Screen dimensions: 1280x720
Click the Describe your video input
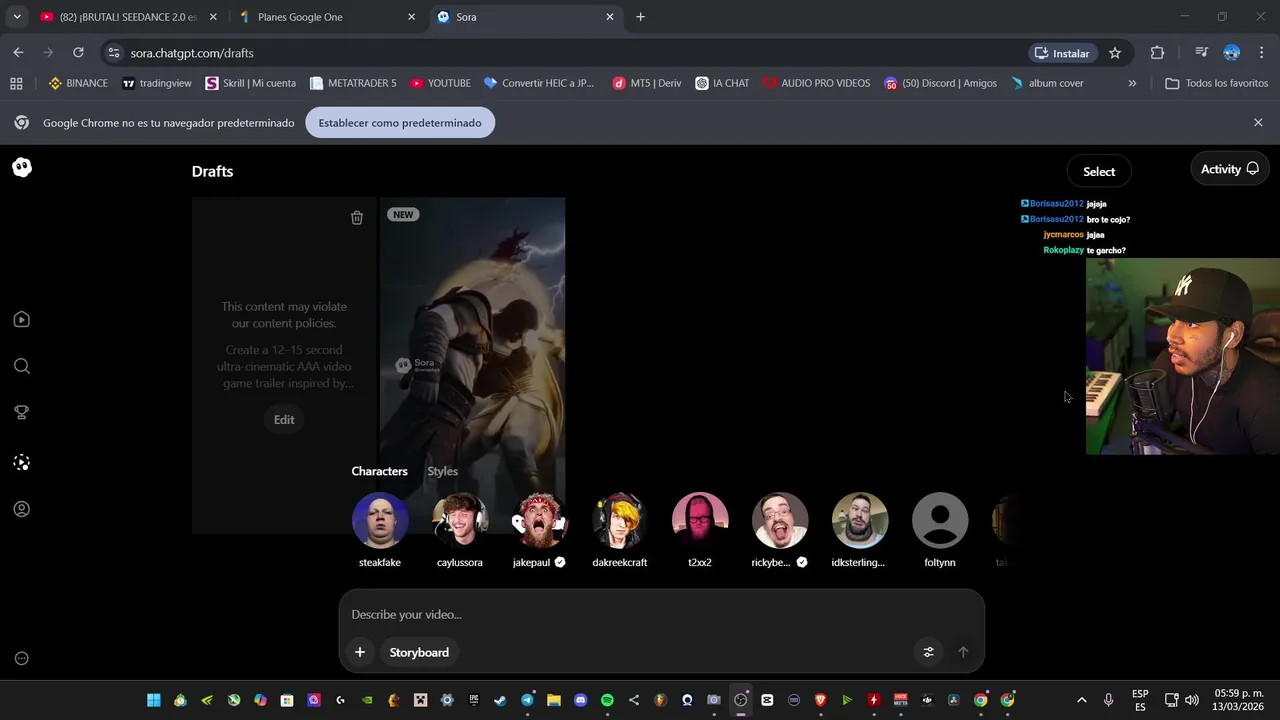662,614
